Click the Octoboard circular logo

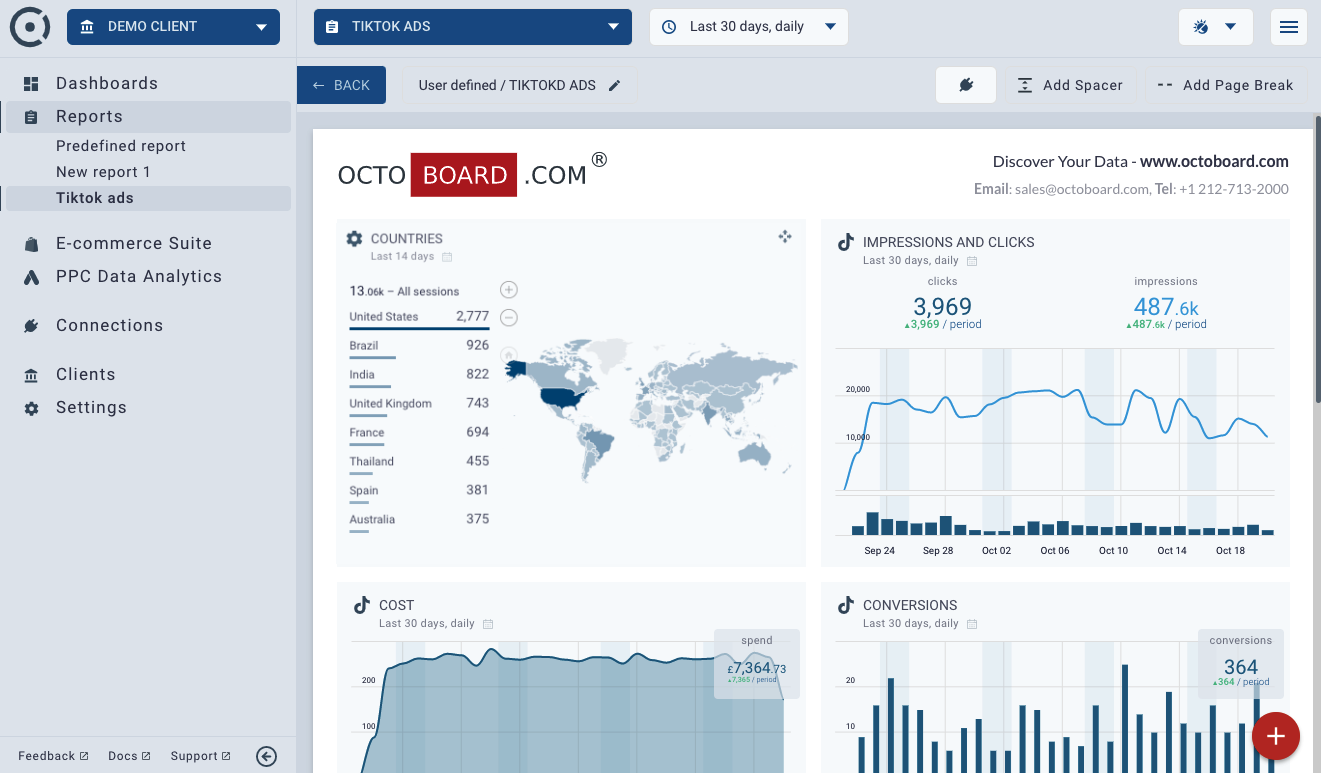[x=30, y=27]
